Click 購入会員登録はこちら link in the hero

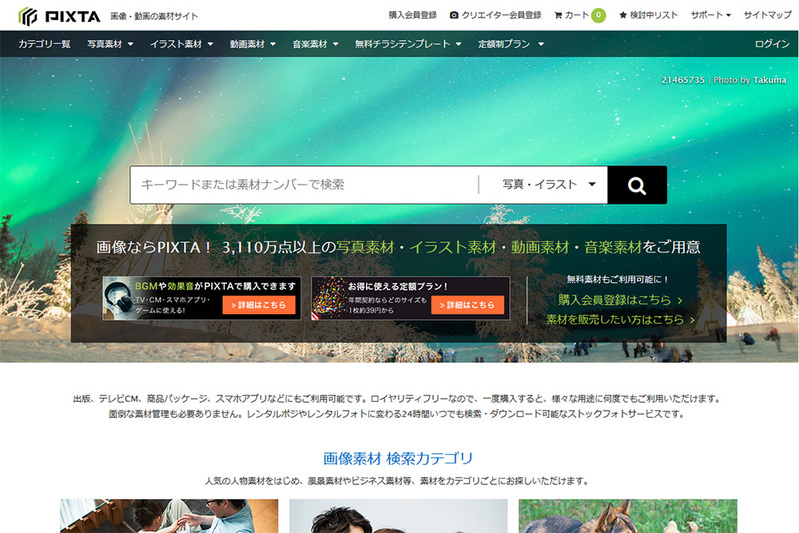[620, 299]
